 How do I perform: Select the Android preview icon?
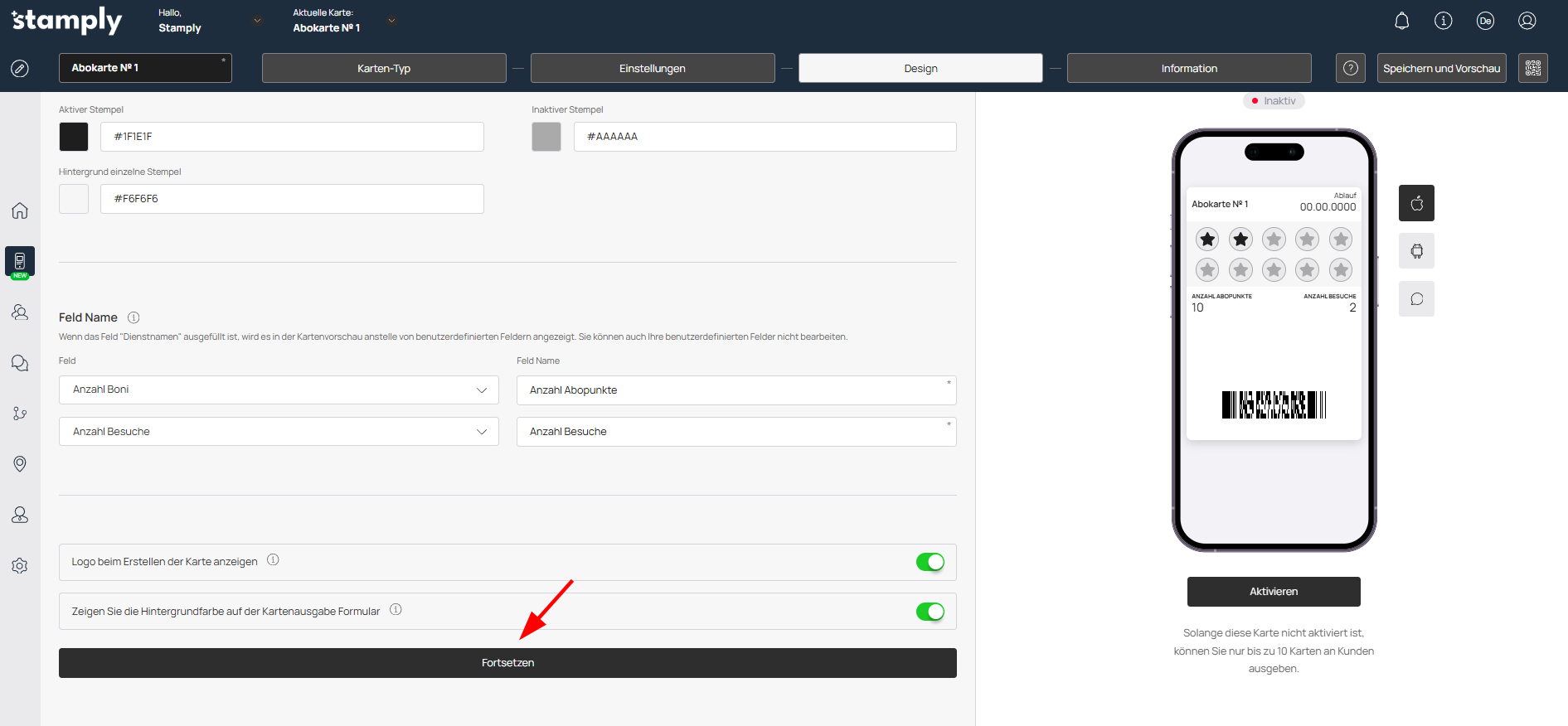click(1416, 251)
